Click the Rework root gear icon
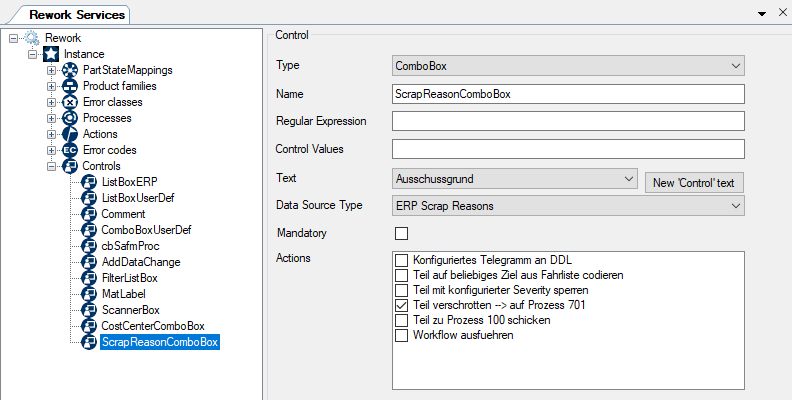 pos(32,38)
